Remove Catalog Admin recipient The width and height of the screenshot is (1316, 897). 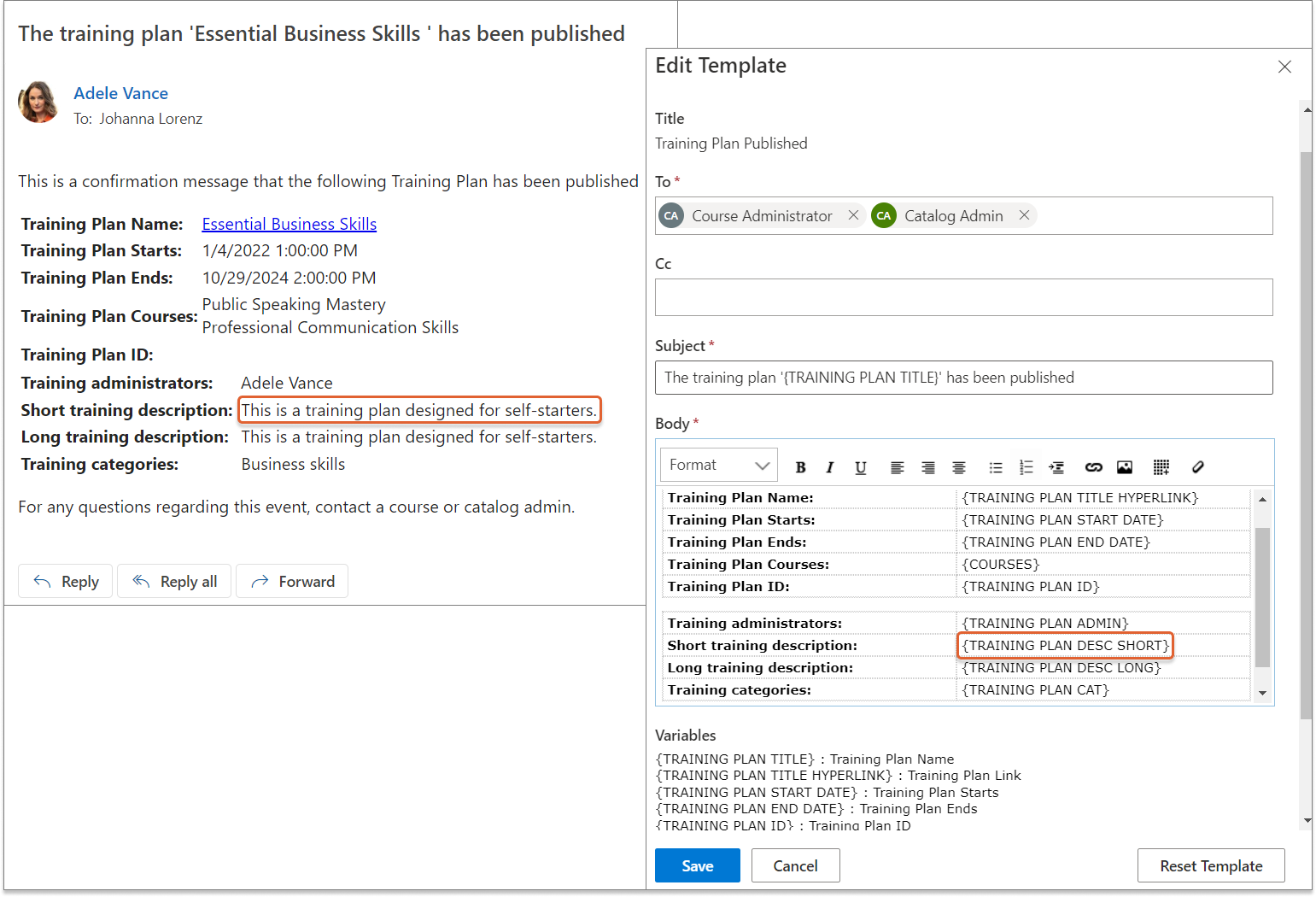[x=1024, y=215]
